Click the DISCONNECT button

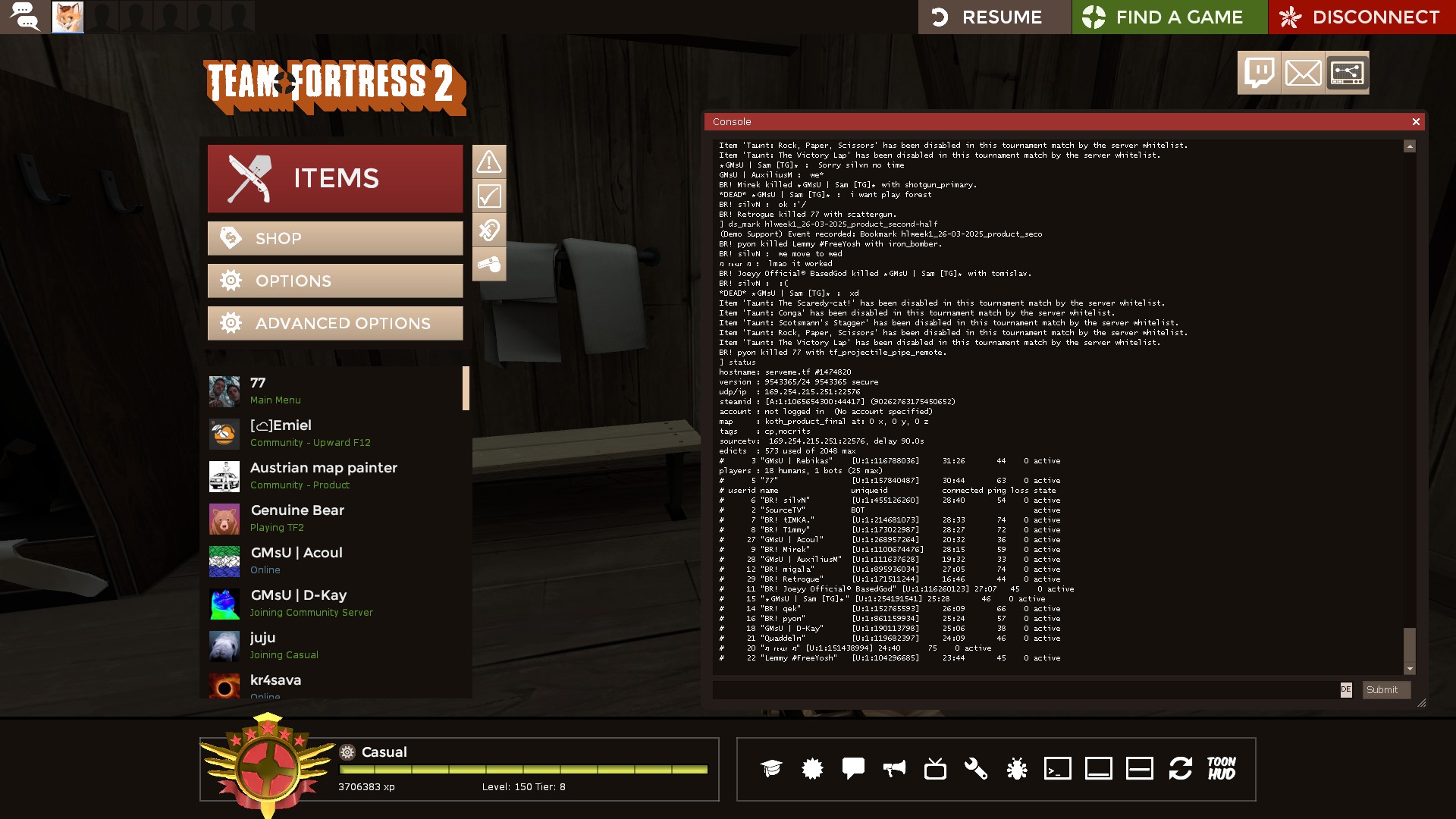[1362, 17]
